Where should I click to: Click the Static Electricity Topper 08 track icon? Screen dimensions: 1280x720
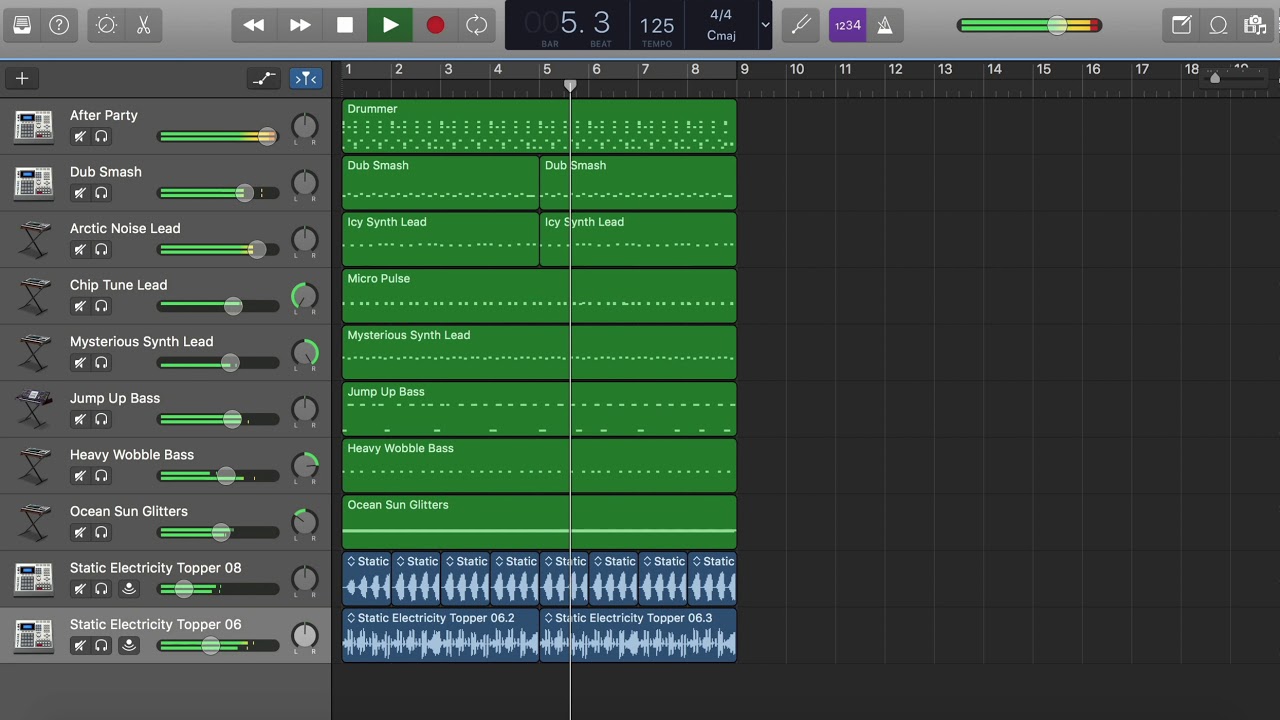click(33, 578)
